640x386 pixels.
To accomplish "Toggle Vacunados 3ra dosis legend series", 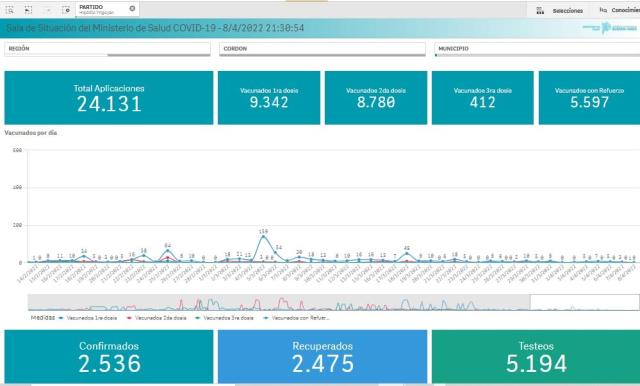I will pos(224,317).
